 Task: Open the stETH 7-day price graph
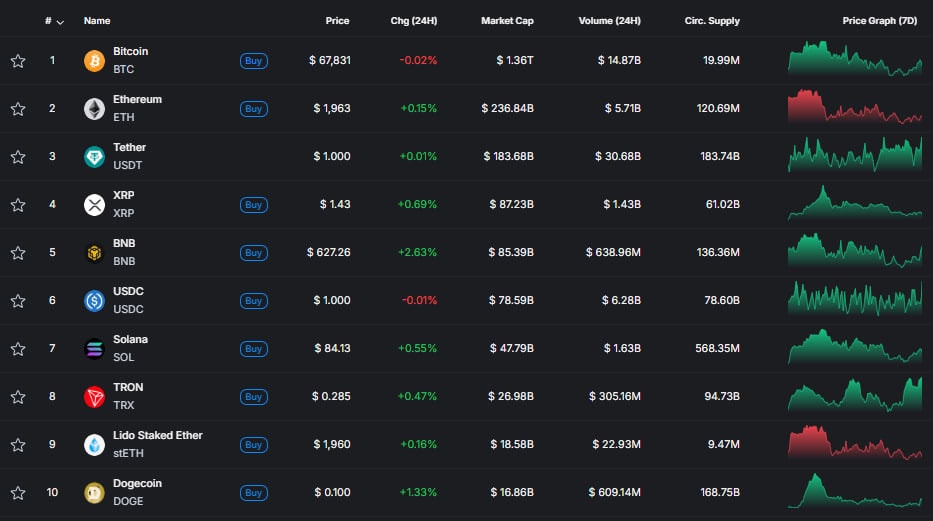pyautogui.click(x=855, y=442)
